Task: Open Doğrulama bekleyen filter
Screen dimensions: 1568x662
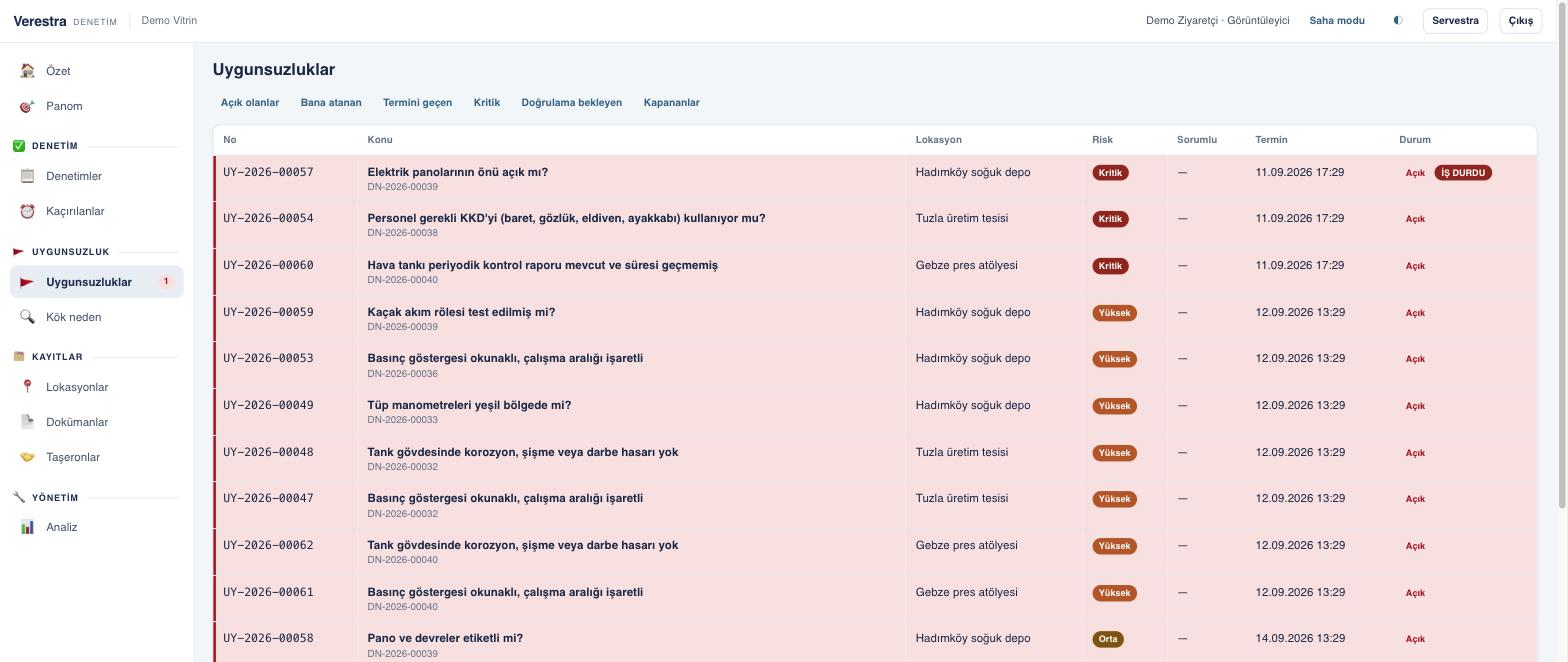Action: (x=571, y=102)
